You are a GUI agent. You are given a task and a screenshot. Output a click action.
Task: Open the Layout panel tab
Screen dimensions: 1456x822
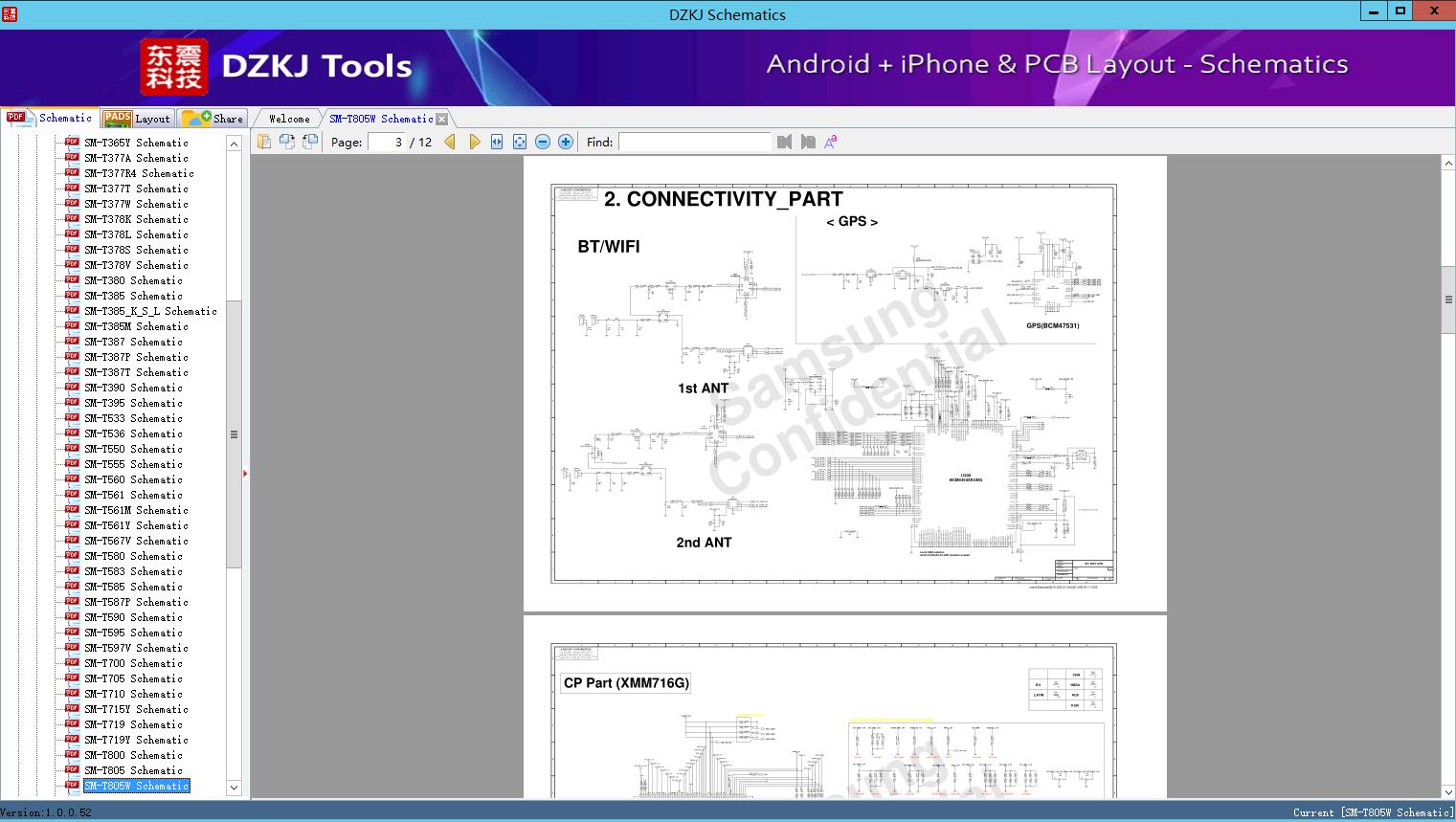(137, 119)
